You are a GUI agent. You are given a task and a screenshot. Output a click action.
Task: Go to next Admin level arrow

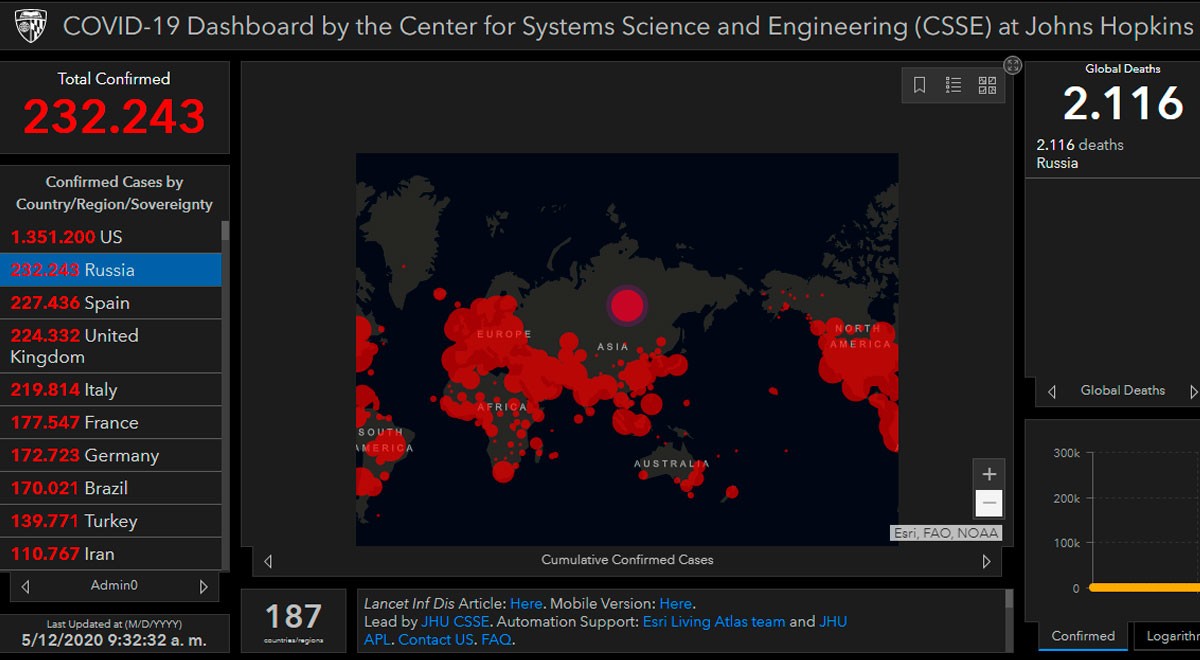click(x=204, y=586)
